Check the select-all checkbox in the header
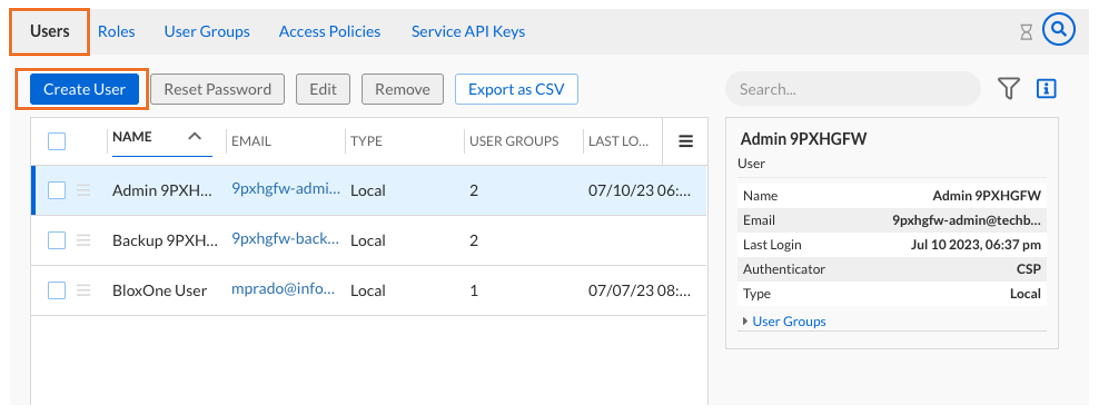 [57, 142]
